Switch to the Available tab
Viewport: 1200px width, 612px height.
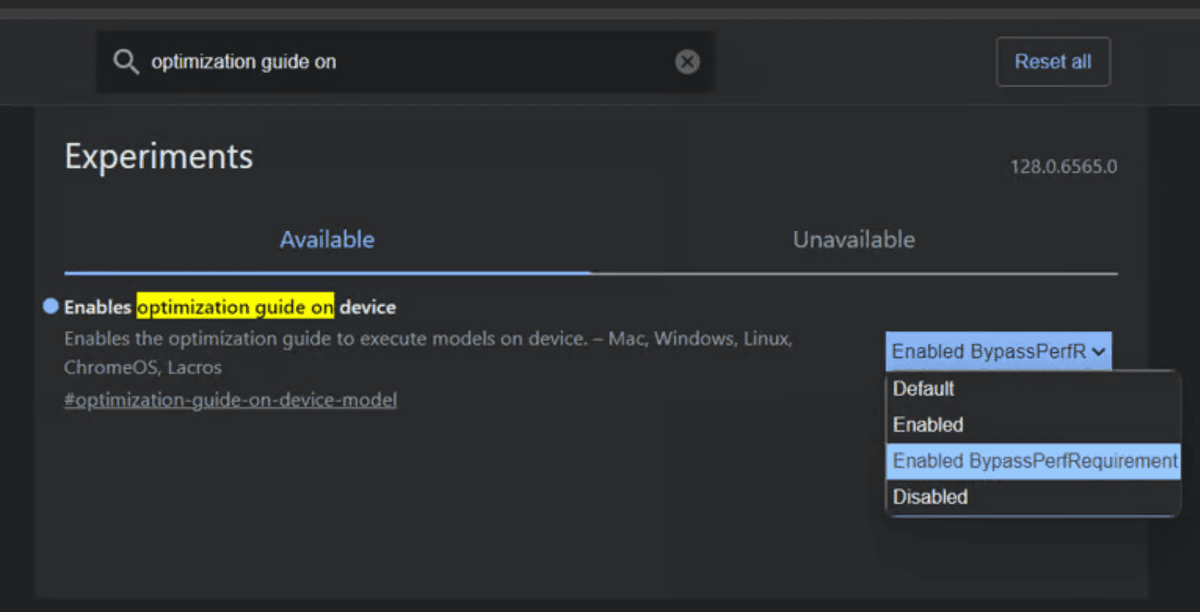(x=327, y=240)
